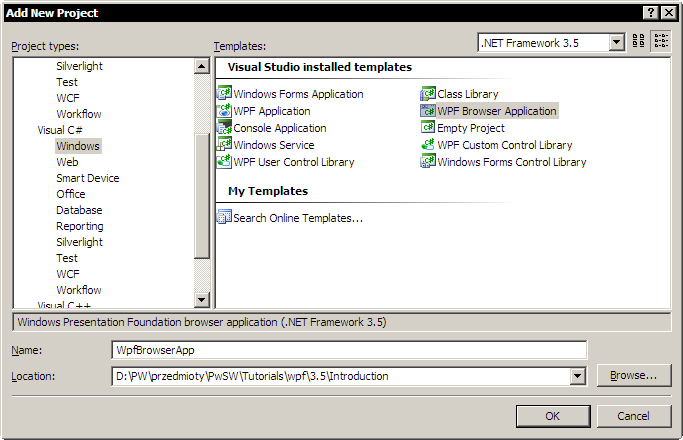Select the Windows Service template icon

pos(224,144)
